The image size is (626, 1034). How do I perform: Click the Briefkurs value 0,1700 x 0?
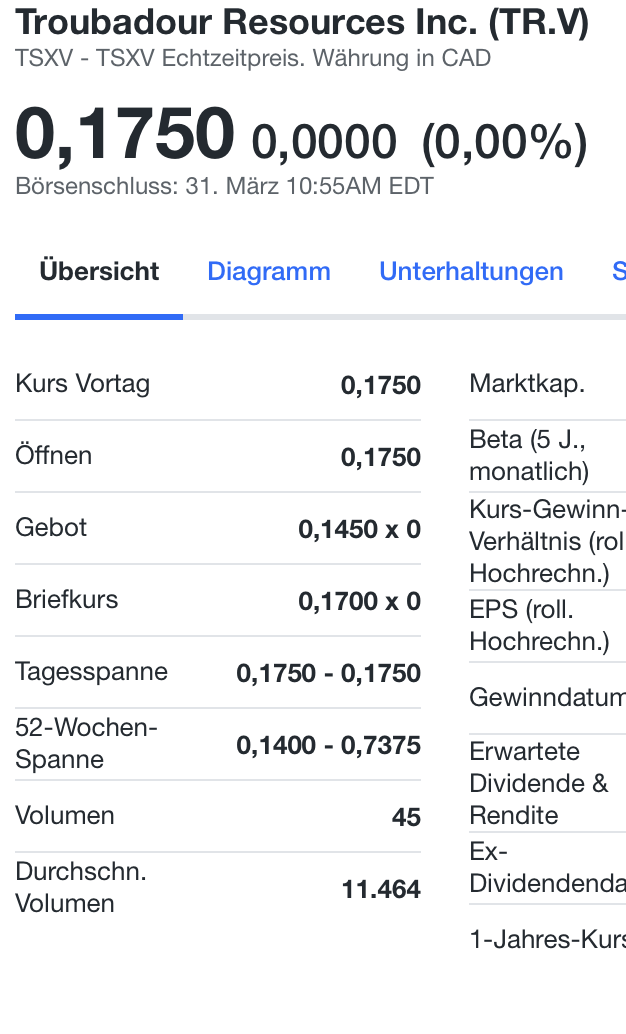362,600
